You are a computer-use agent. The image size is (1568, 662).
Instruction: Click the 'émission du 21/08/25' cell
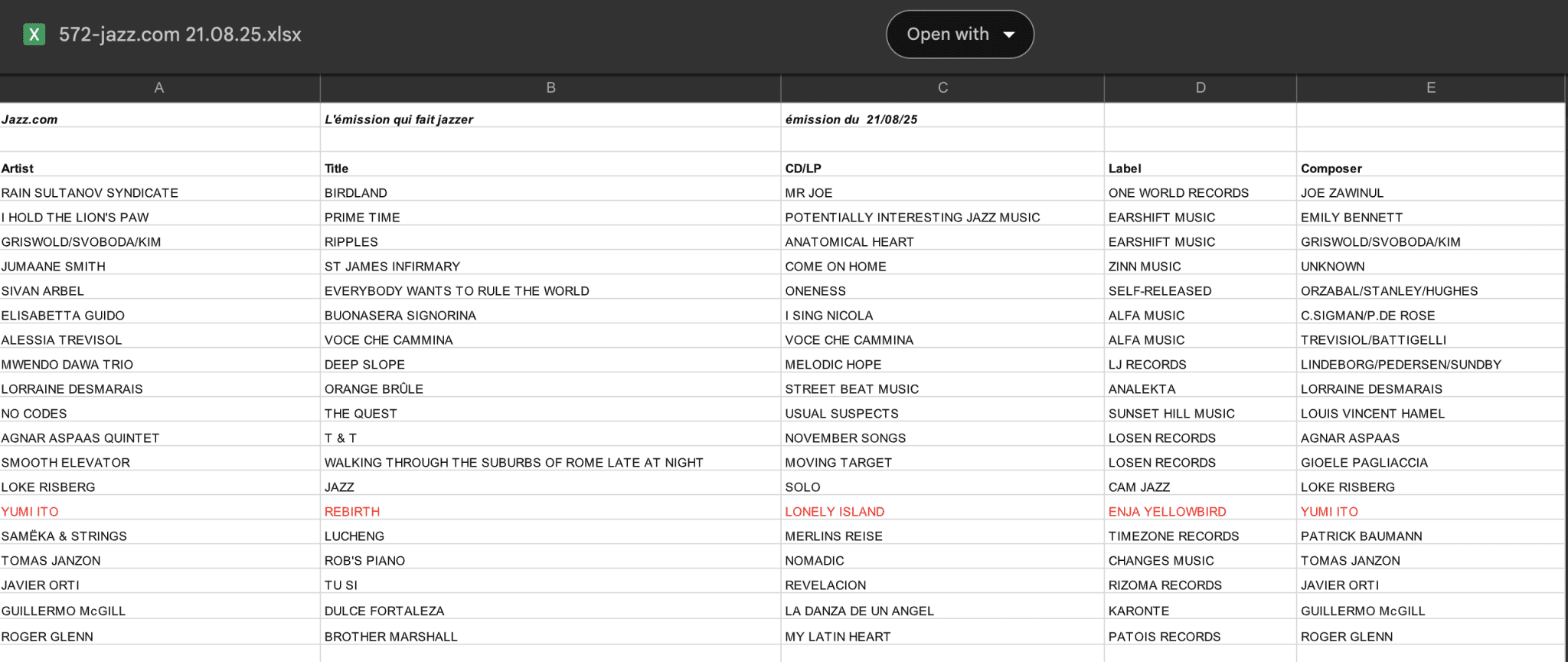942,116
